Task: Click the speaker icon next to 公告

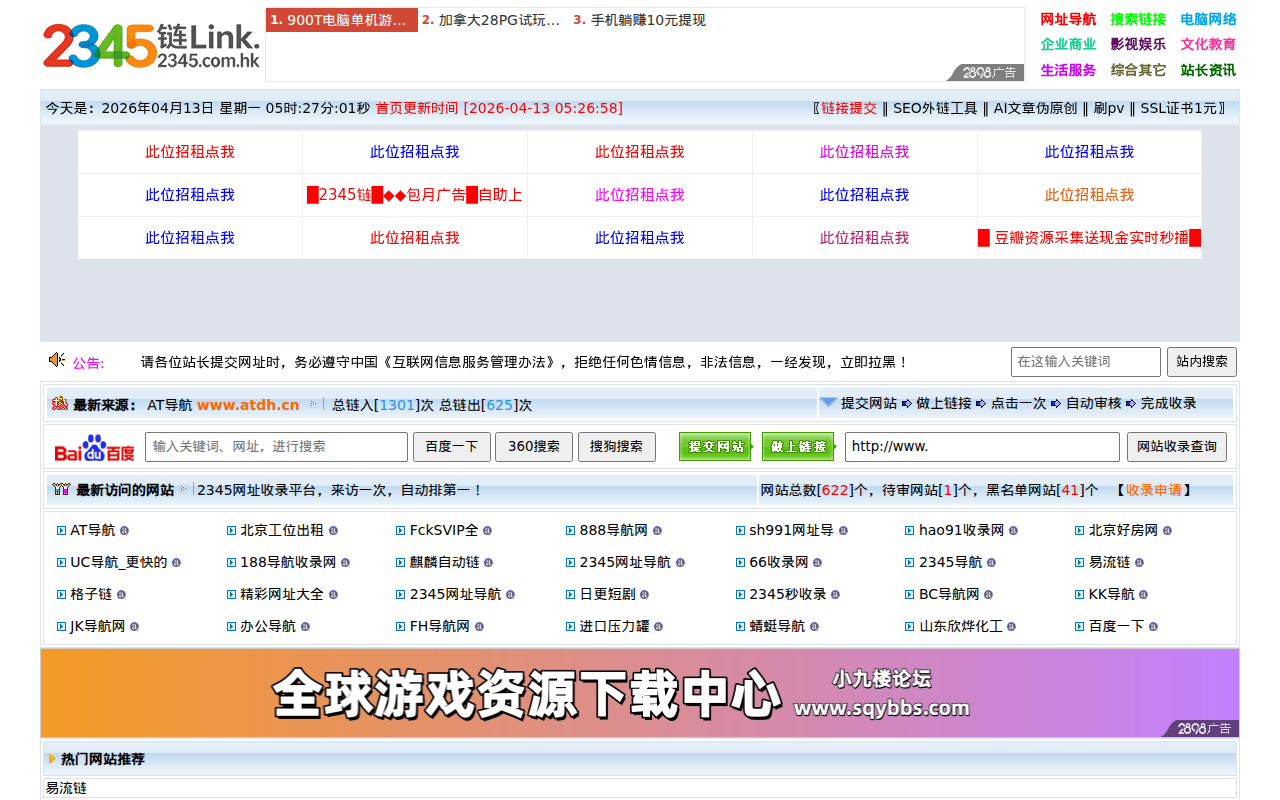Action: (56, 361)
